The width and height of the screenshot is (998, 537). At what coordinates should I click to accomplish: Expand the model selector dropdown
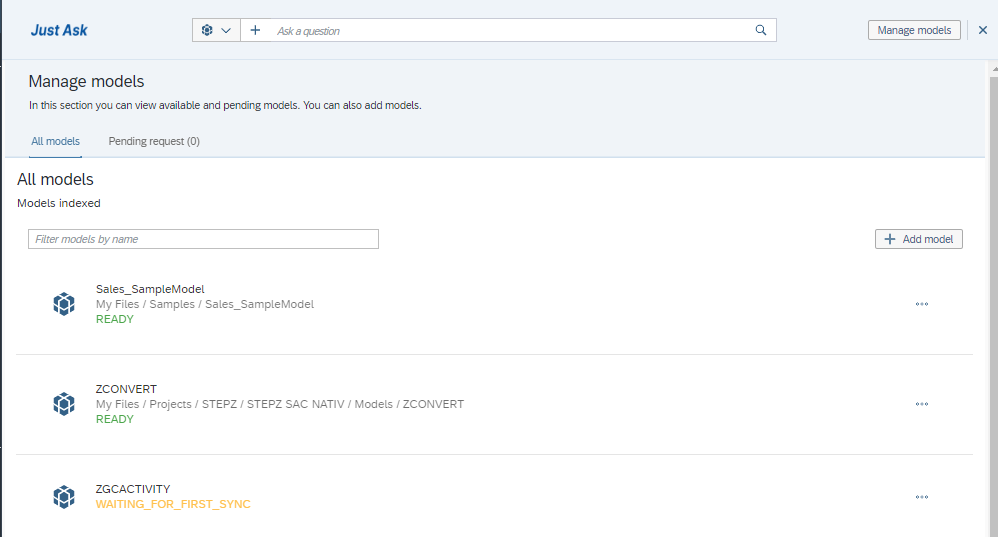[216, 31]
